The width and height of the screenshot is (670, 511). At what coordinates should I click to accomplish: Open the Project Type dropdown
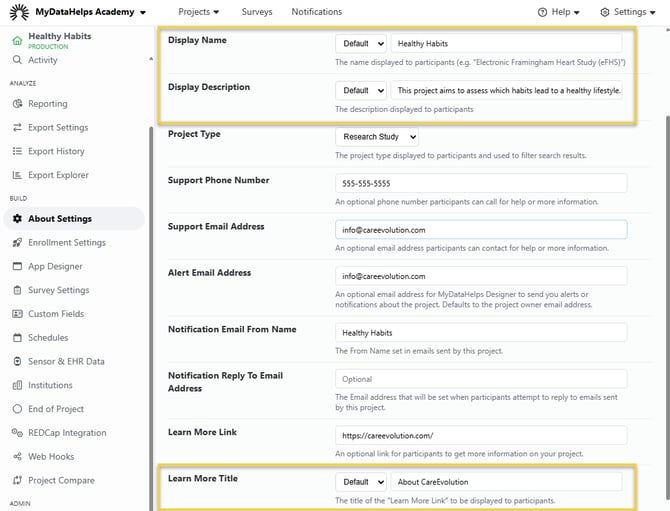(x=377, y=137)
